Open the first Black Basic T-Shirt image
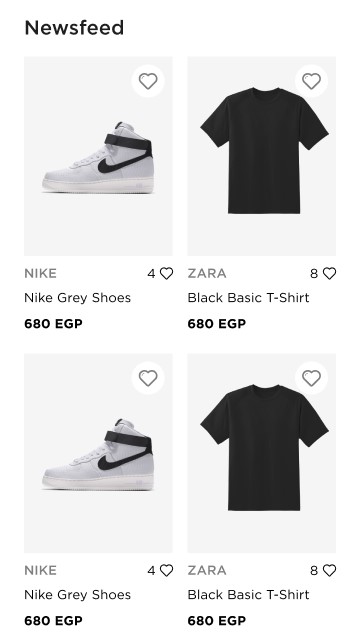360x642 pixels. (x=262, y=156)
